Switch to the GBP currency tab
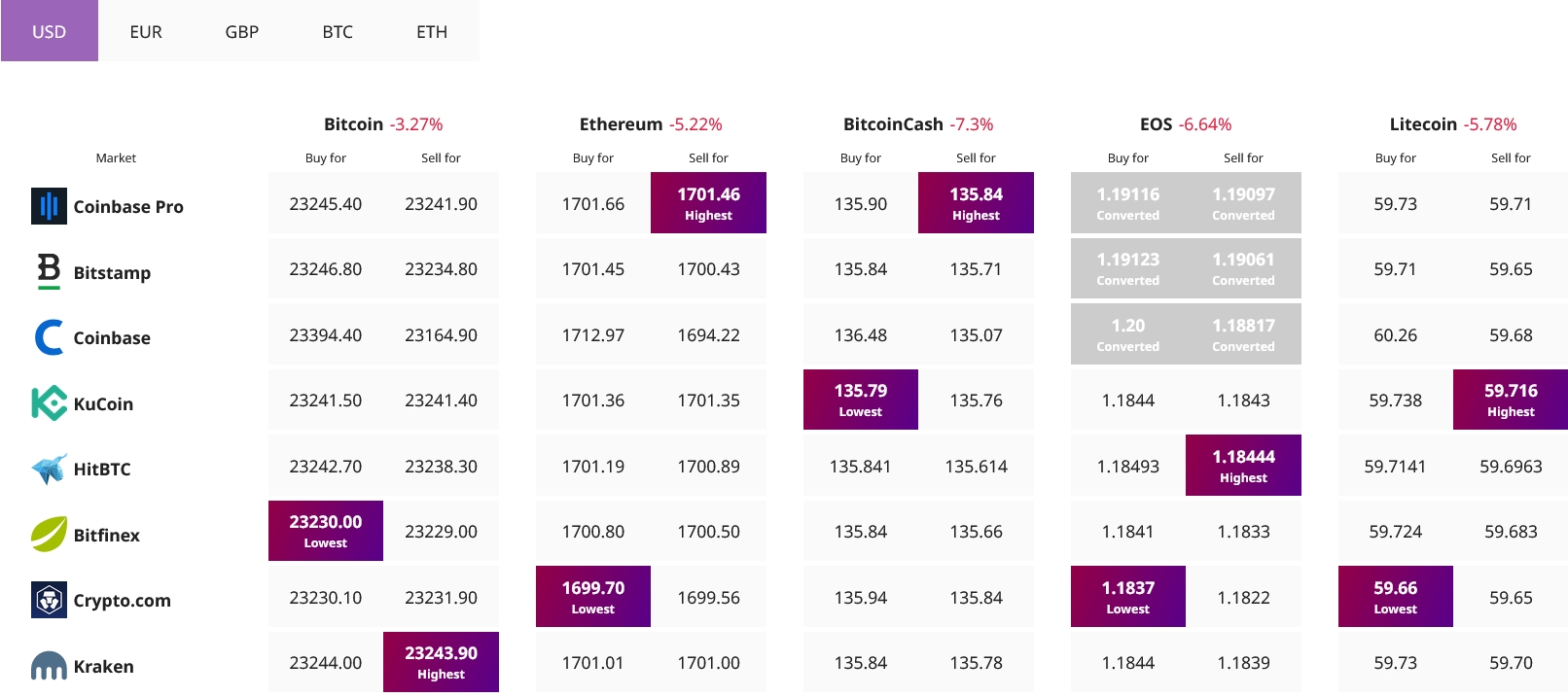Viewport: 1568px width, 697px height. [x=242, y=31]
